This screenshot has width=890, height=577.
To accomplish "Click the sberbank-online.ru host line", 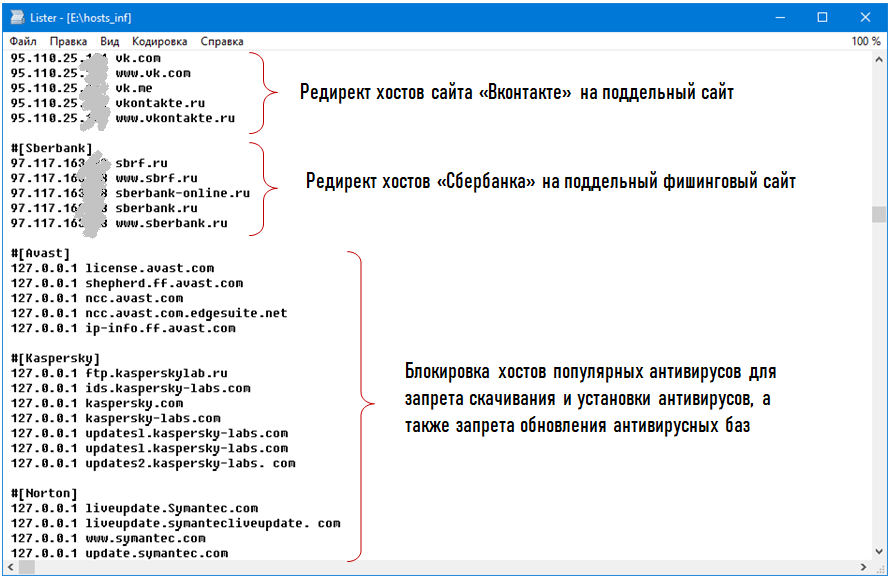I will click(x=130, y=193).
